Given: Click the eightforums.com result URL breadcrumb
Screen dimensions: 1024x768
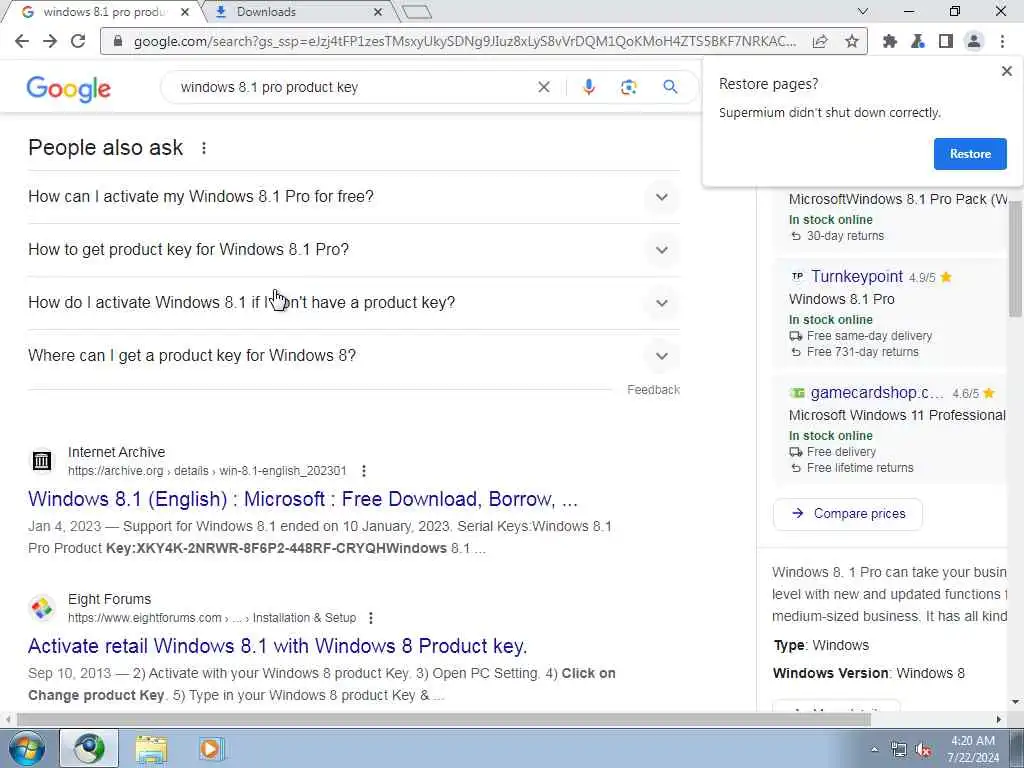Looking at the screenshot, I should tap(212, 618).
